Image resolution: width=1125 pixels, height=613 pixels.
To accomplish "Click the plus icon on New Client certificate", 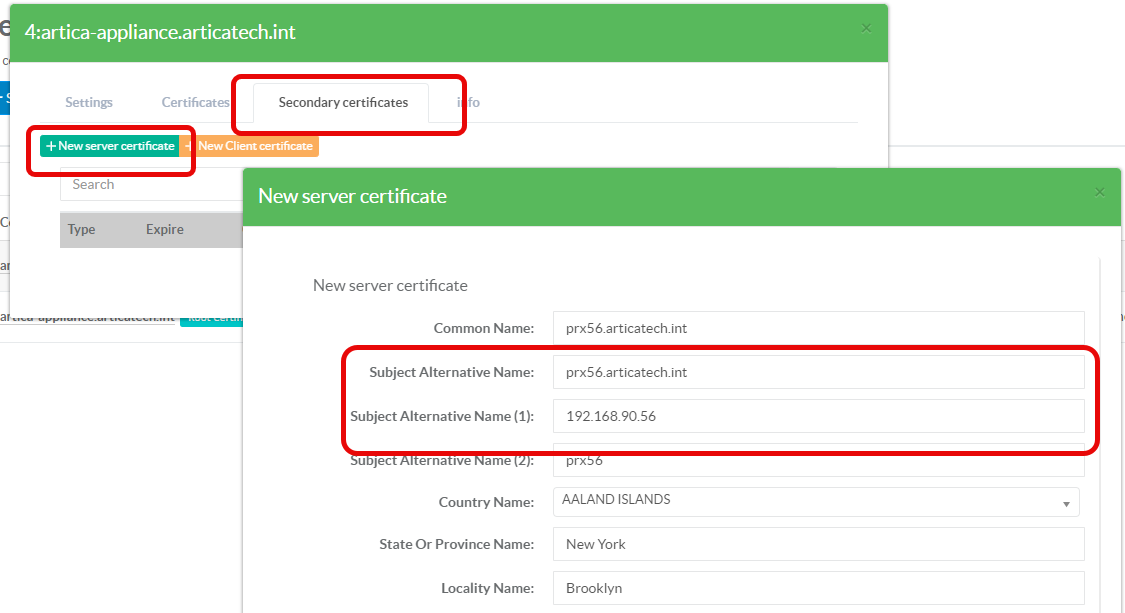I will [x=190, y=146].
